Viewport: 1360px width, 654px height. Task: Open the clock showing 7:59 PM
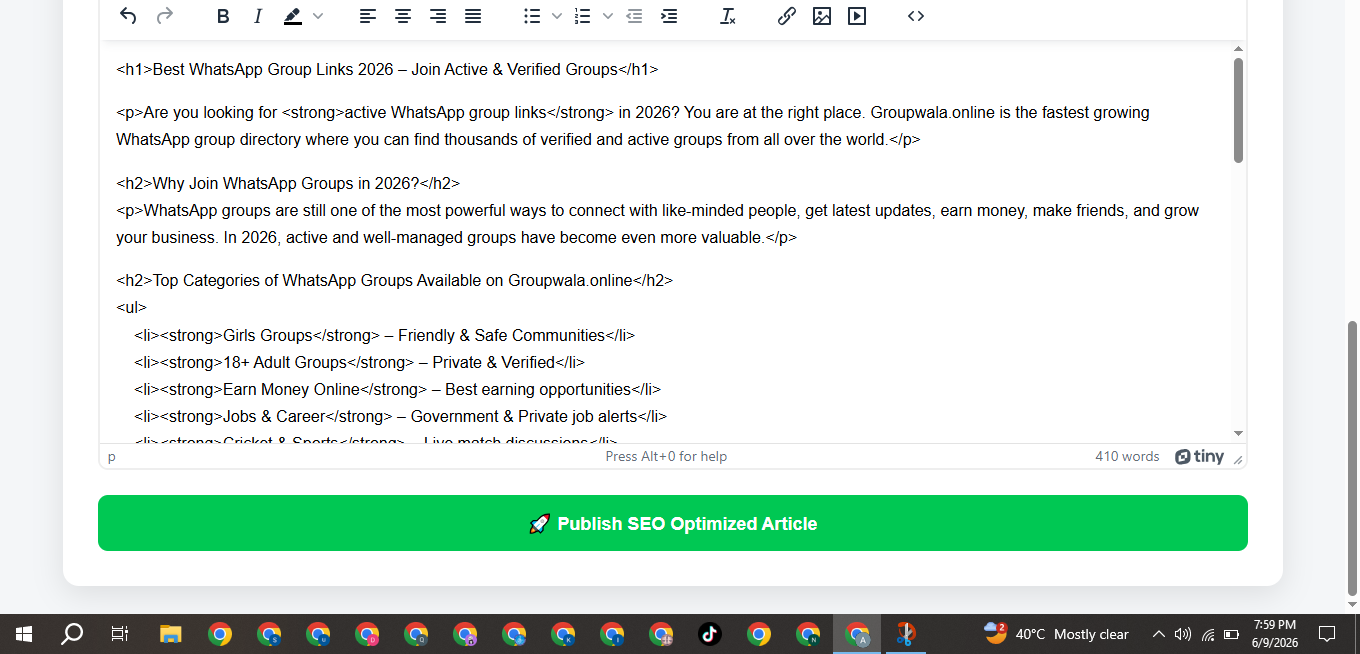1274,634
